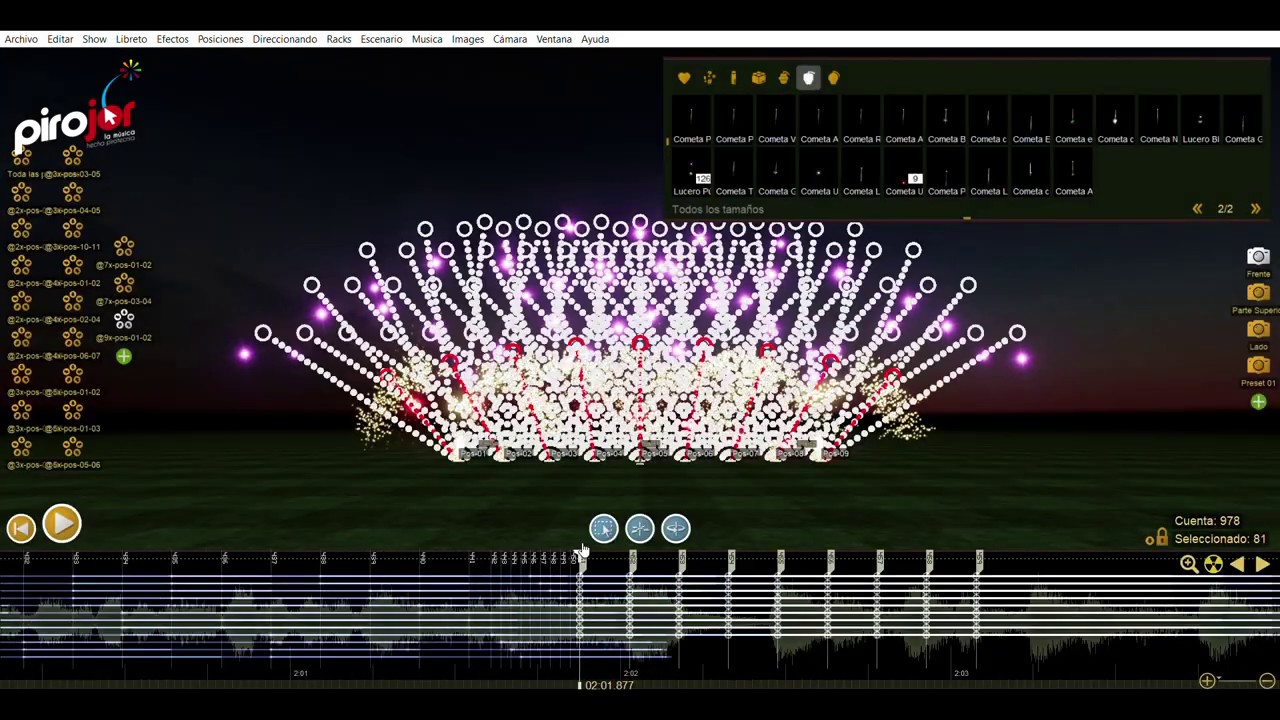Select the Parte Superior camera view
The image size is (1280, 720).
[x=1258, y=293]
